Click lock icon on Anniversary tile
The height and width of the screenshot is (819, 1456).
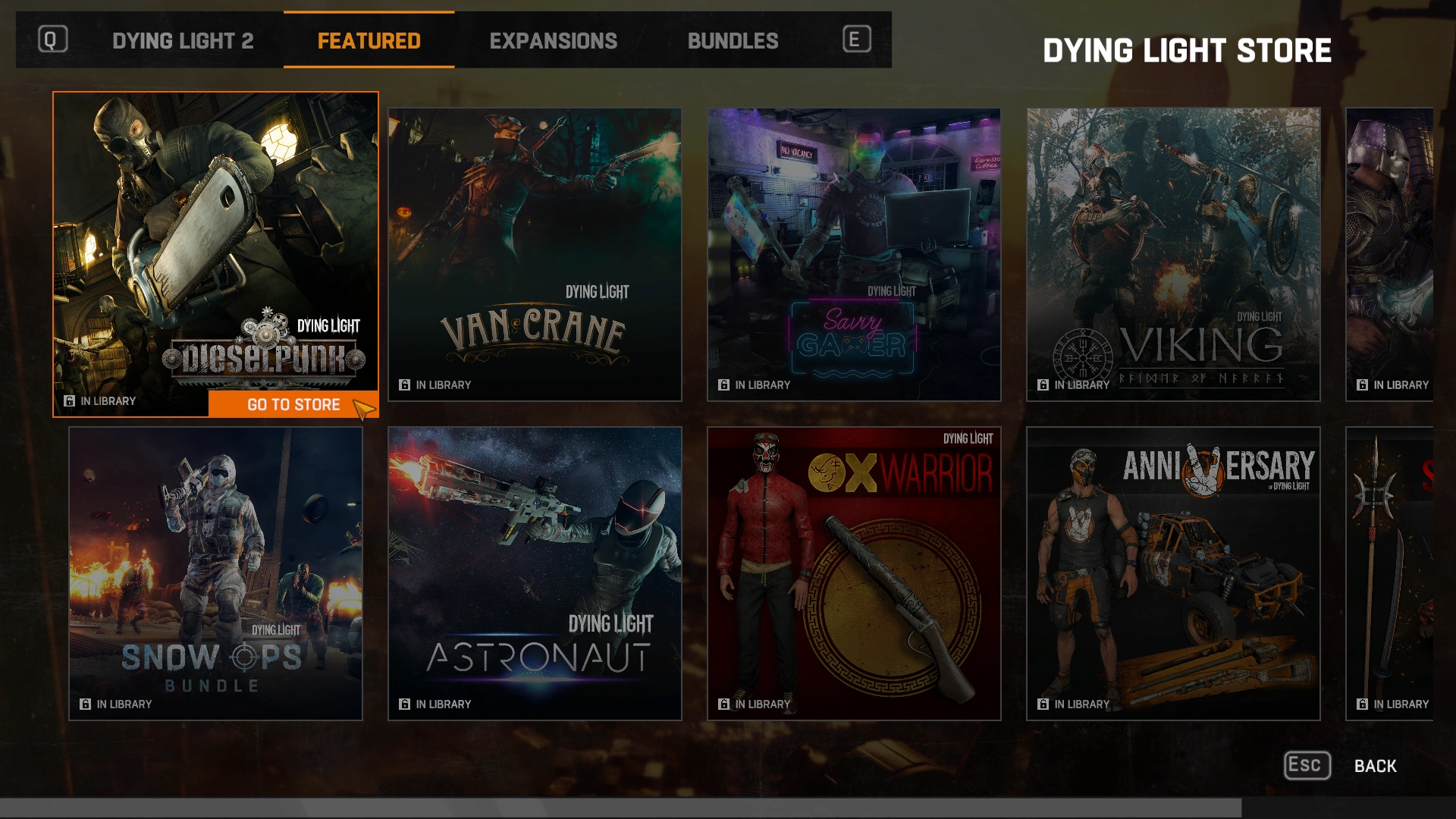click(1043, 704)
